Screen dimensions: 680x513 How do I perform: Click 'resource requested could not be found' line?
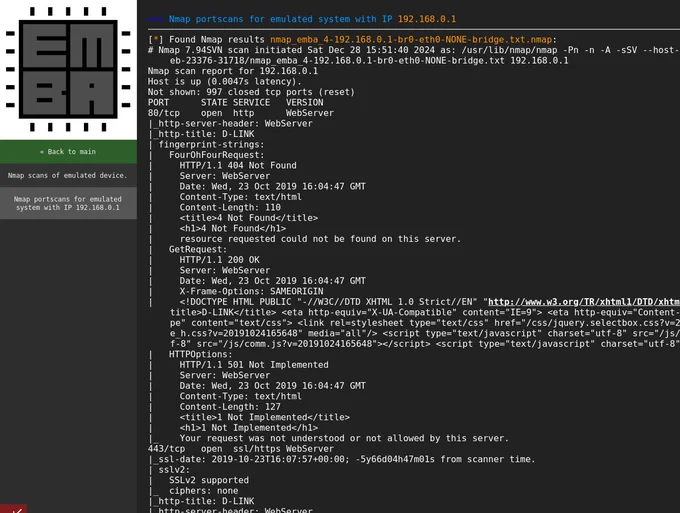coord(320,239)
